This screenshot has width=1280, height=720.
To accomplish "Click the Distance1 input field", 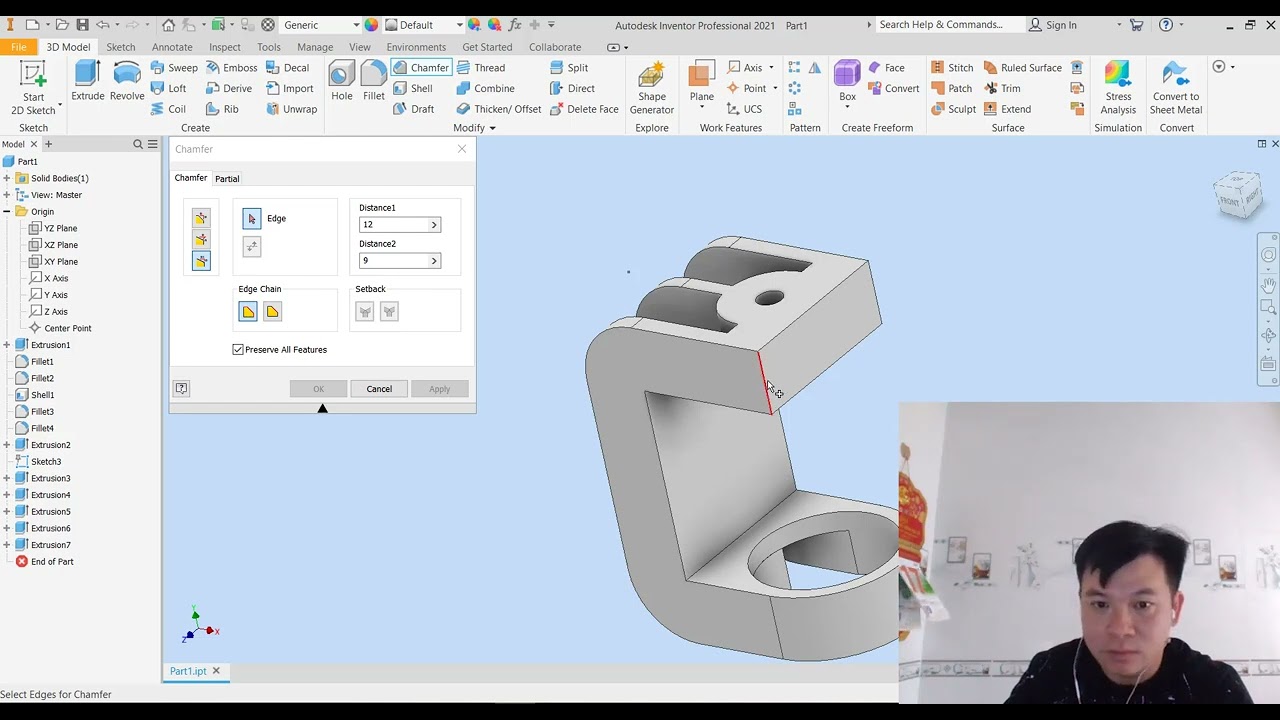I will click(x=394, y=225).
